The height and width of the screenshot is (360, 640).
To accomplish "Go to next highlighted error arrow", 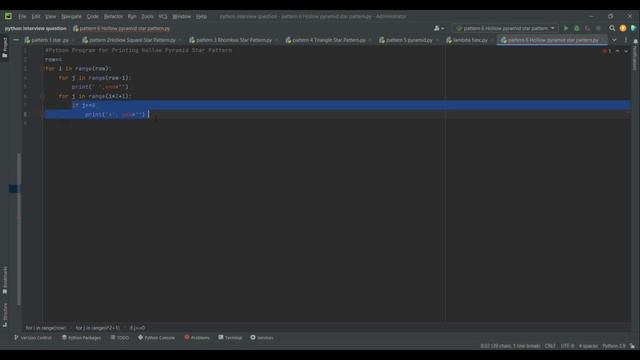I will click(x=626, y=51).
